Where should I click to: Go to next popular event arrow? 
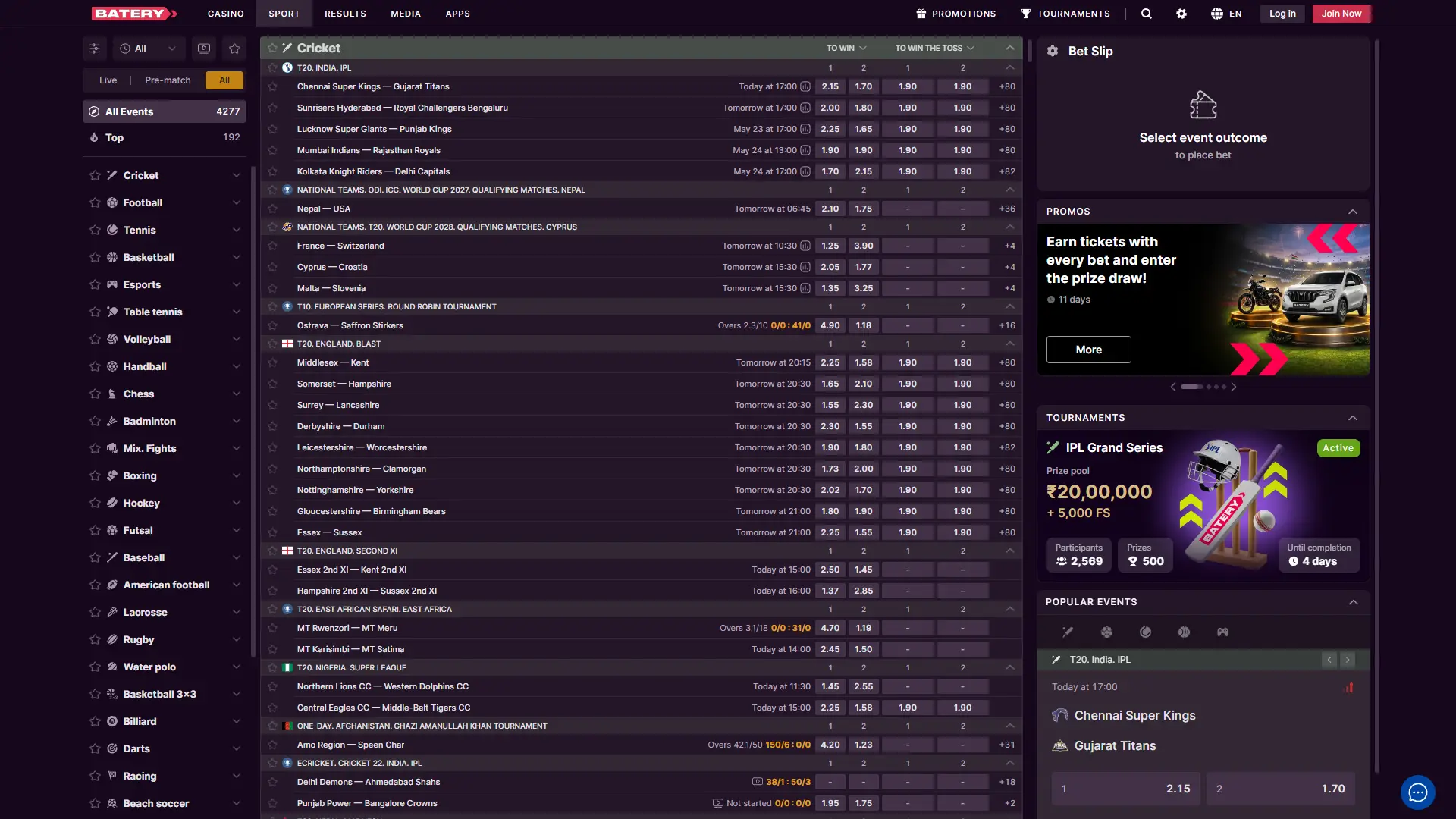pyautogui.click(x=1348, y=660)
